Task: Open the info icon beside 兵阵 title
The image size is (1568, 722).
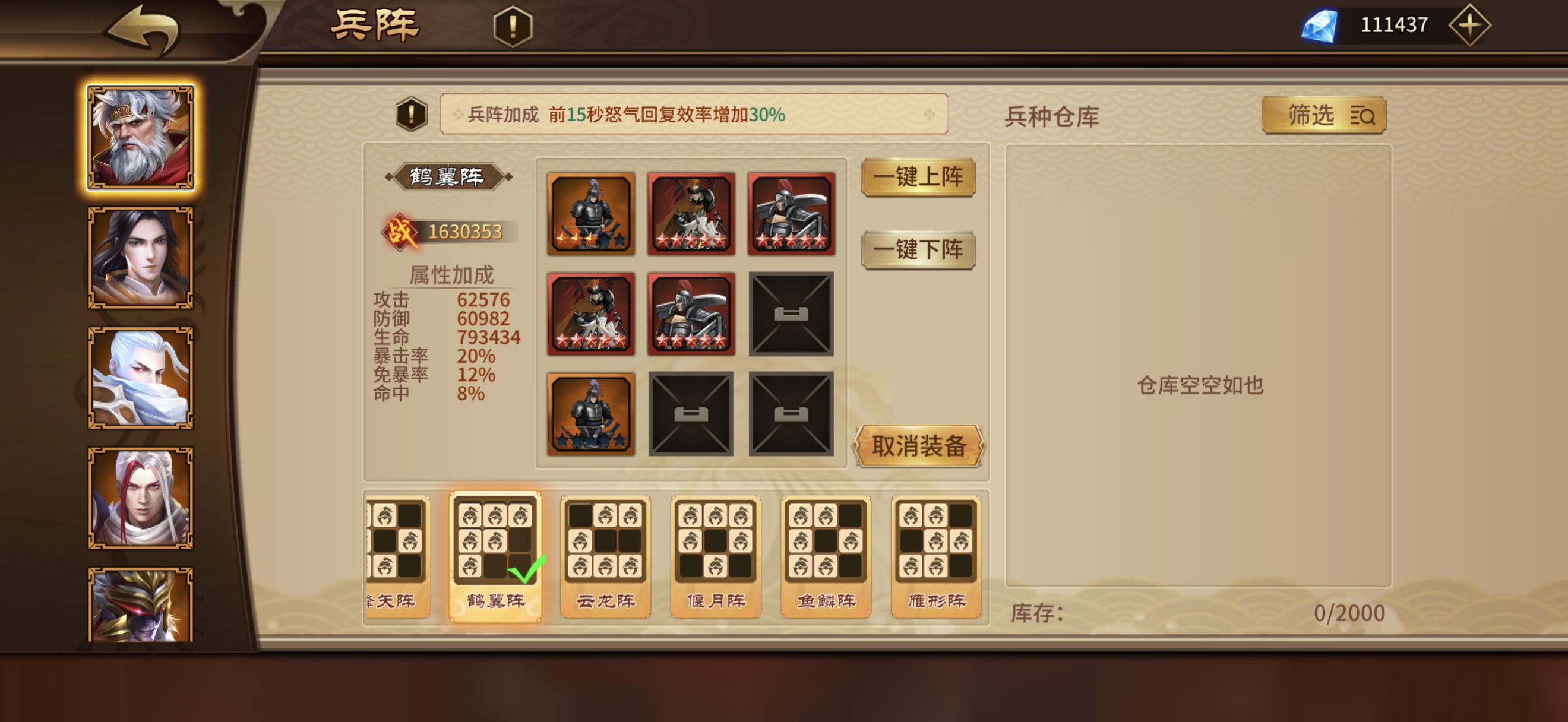Action: (x=513, y=26)
